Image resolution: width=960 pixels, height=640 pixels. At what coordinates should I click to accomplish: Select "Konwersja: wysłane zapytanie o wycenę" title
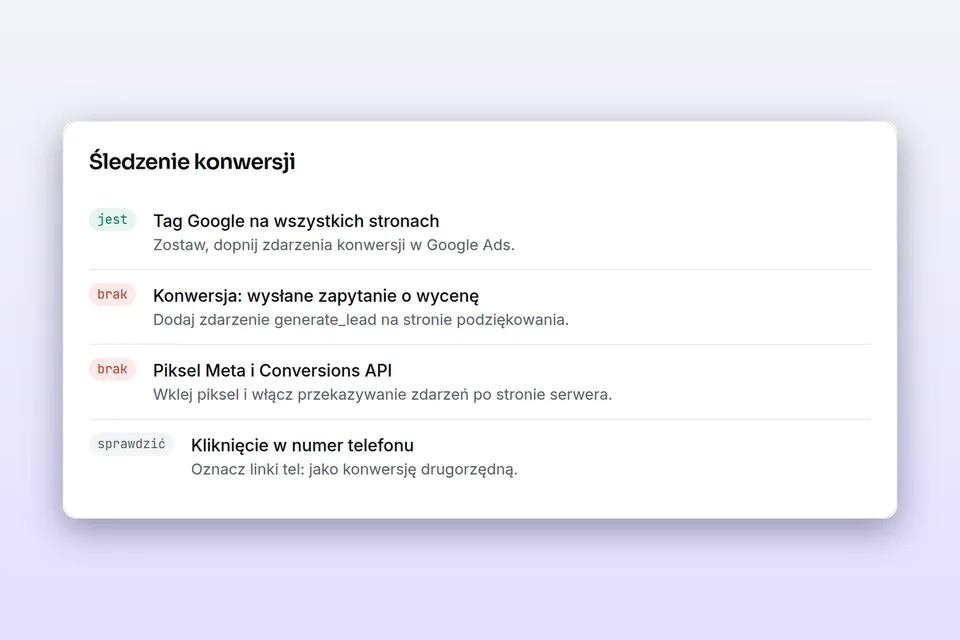point(316,296)
